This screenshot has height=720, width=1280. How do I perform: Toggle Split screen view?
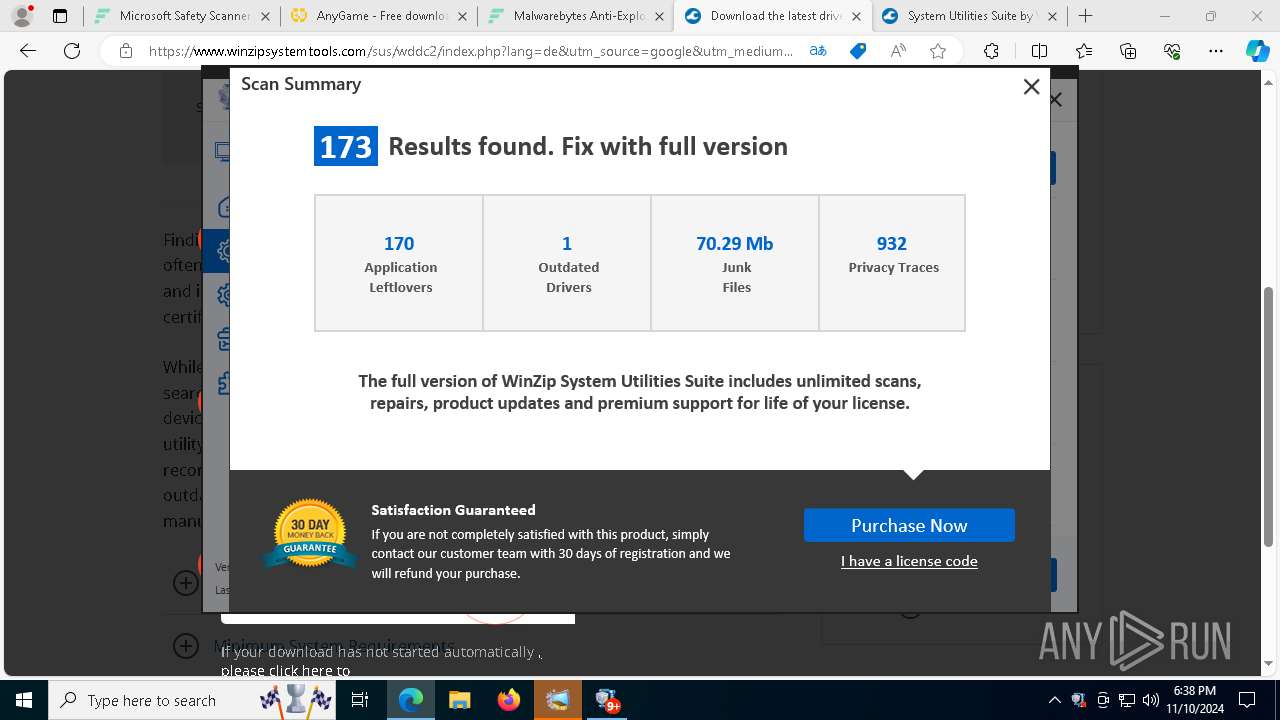pos(1039,51)
